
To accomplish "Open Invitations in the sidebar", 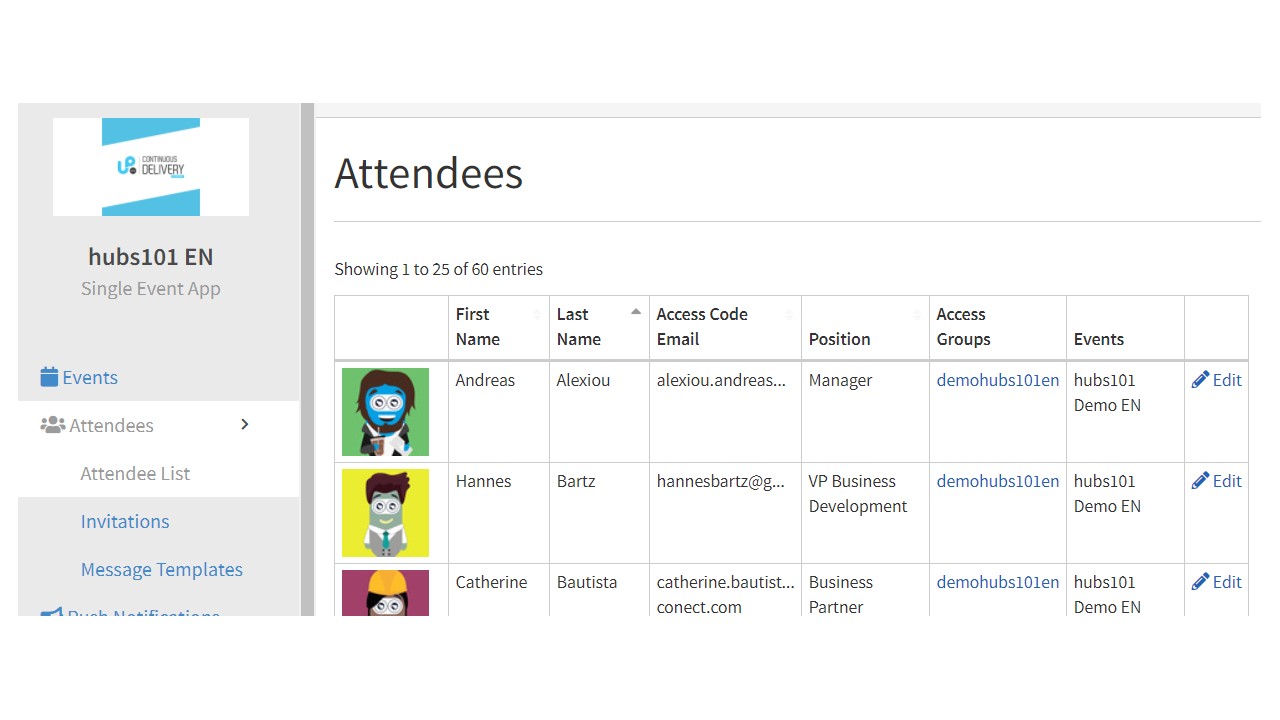I will [x=125, y=521].
